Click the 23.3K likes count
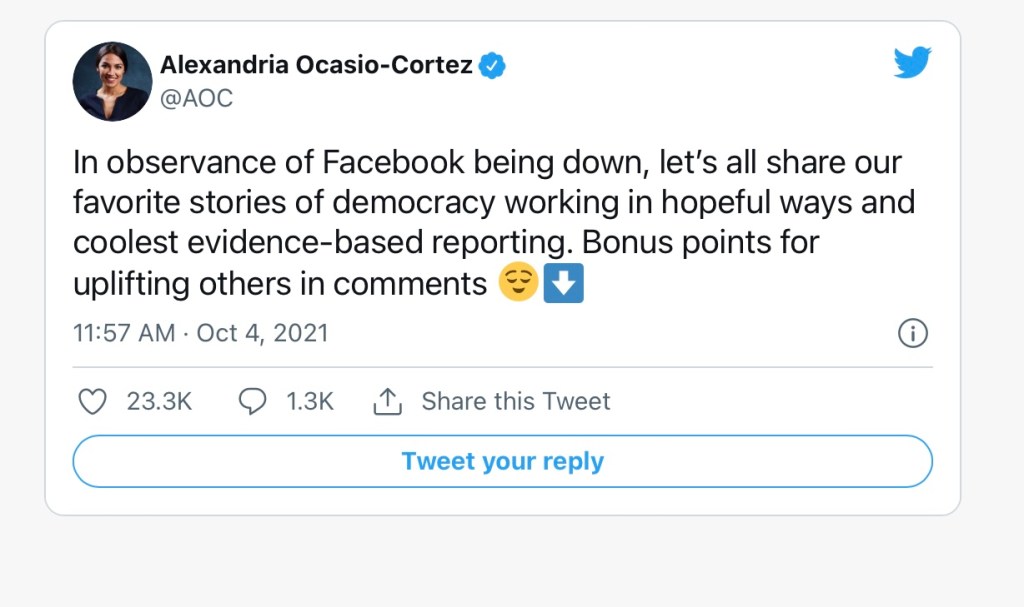1024x607 pixels. click(159, 402)
